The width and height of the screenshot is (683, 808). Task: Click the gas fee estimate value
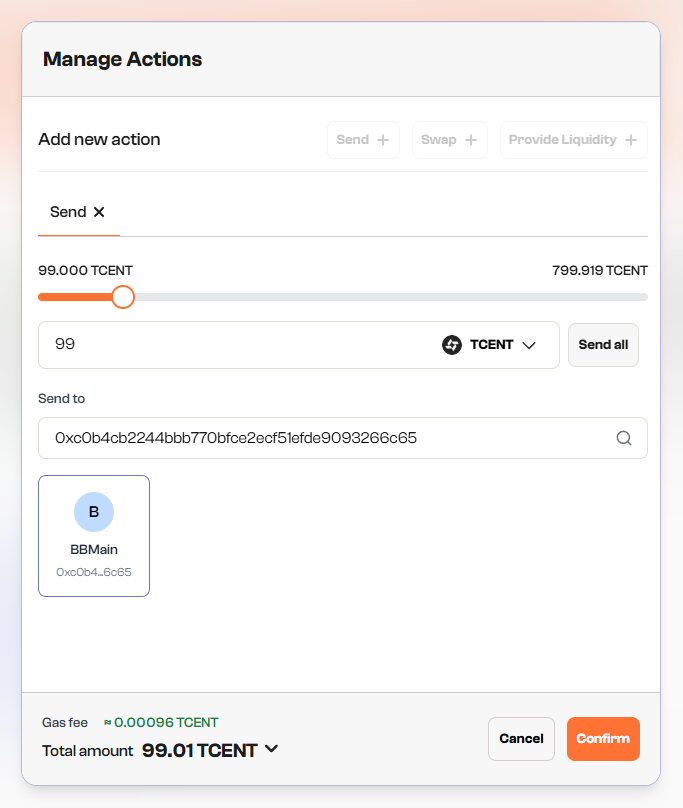(161, 722)
